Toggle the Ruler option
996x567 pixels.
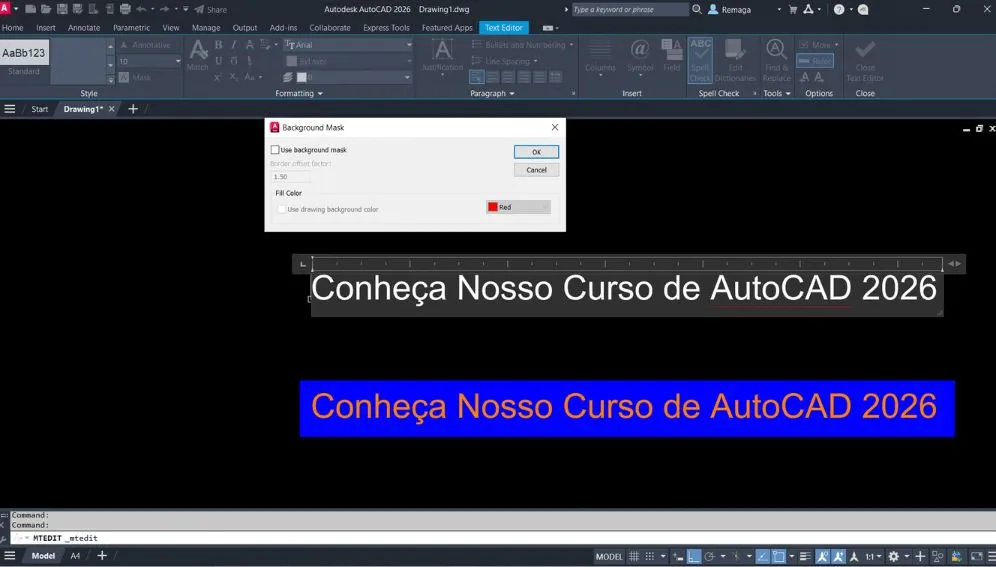(815, 61)
